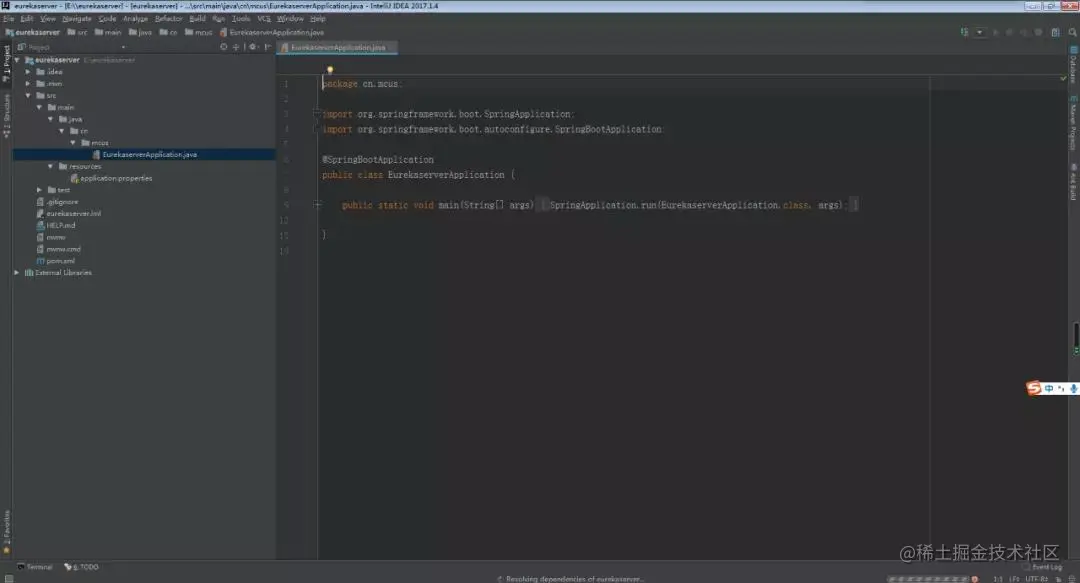Open the Help menu
The image size is (1080, 583).
point(318,19)
